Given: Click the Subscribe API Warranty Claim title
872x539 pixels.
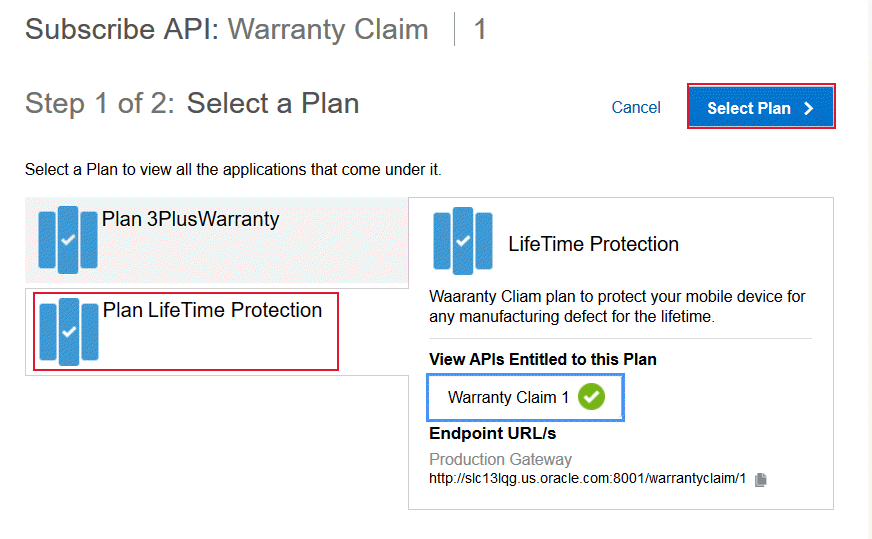Looking at the screenshot, I should coord(227,30).
